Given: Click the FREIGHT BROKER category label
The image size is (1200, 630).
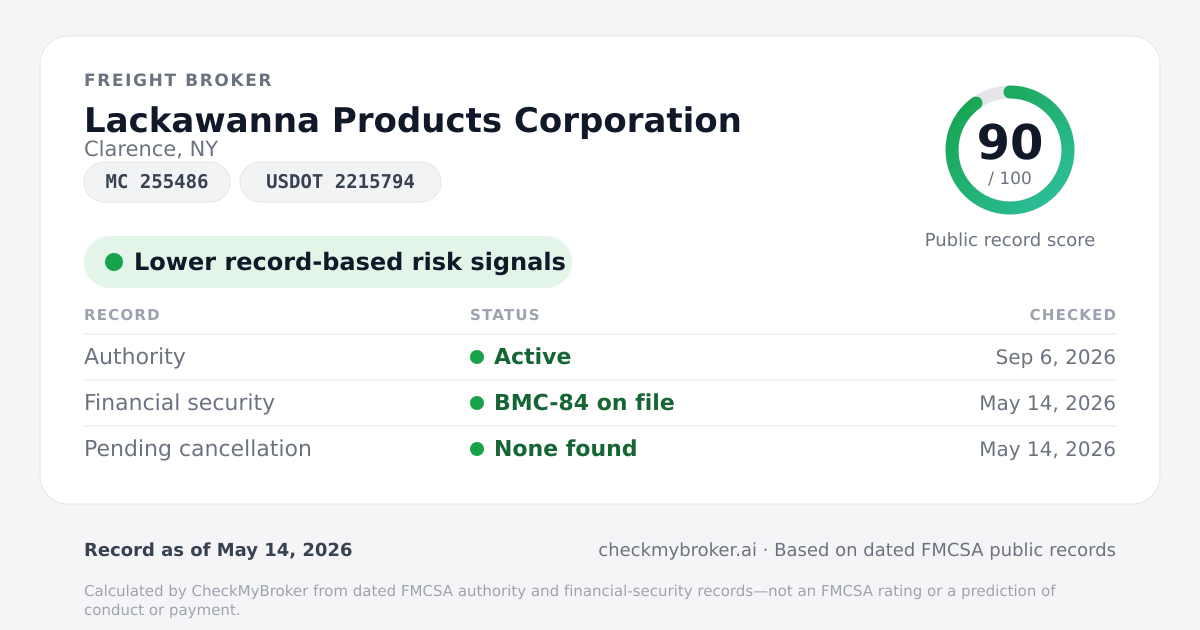Looking at the screenshot, I should click(x=178, y=80).
